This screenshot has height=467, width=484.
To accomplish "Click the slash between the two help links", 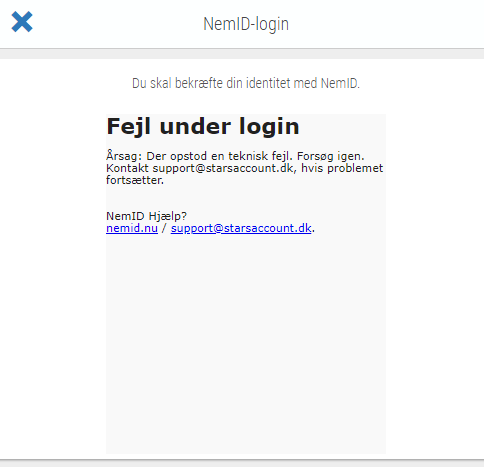I will [x=164, y=228].
